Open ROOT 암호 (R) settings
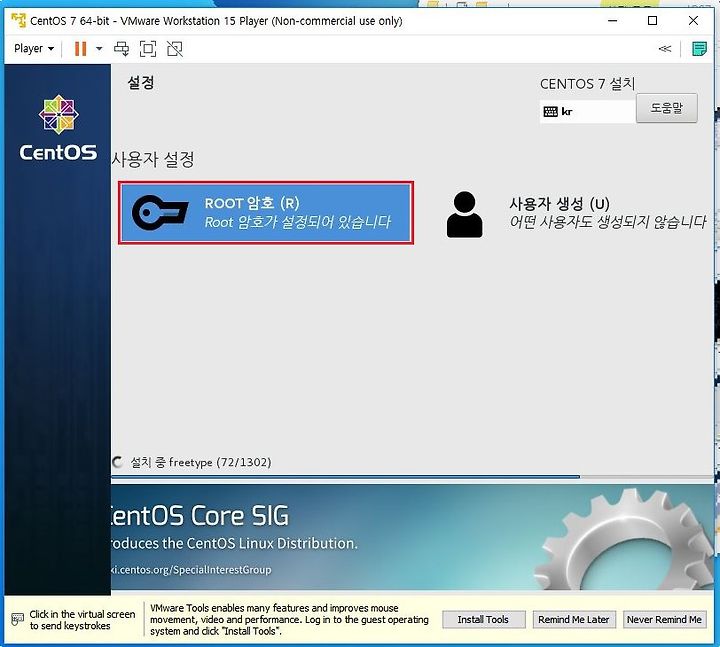 [266, 213]
